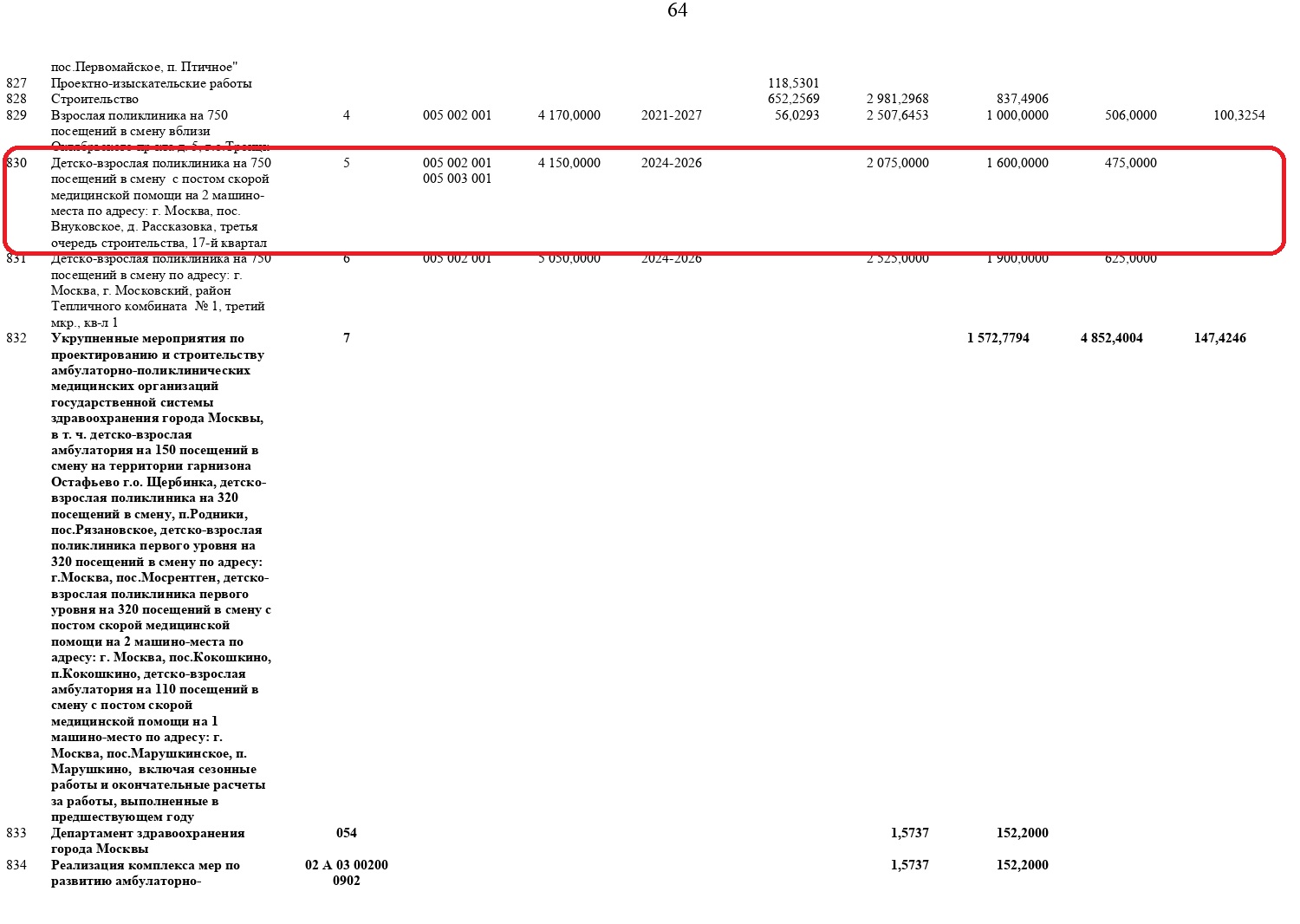This screenshot has width=1300, height=924.
Task: Select the value 837,4906 in row 828
Action: coord(1022,99)
